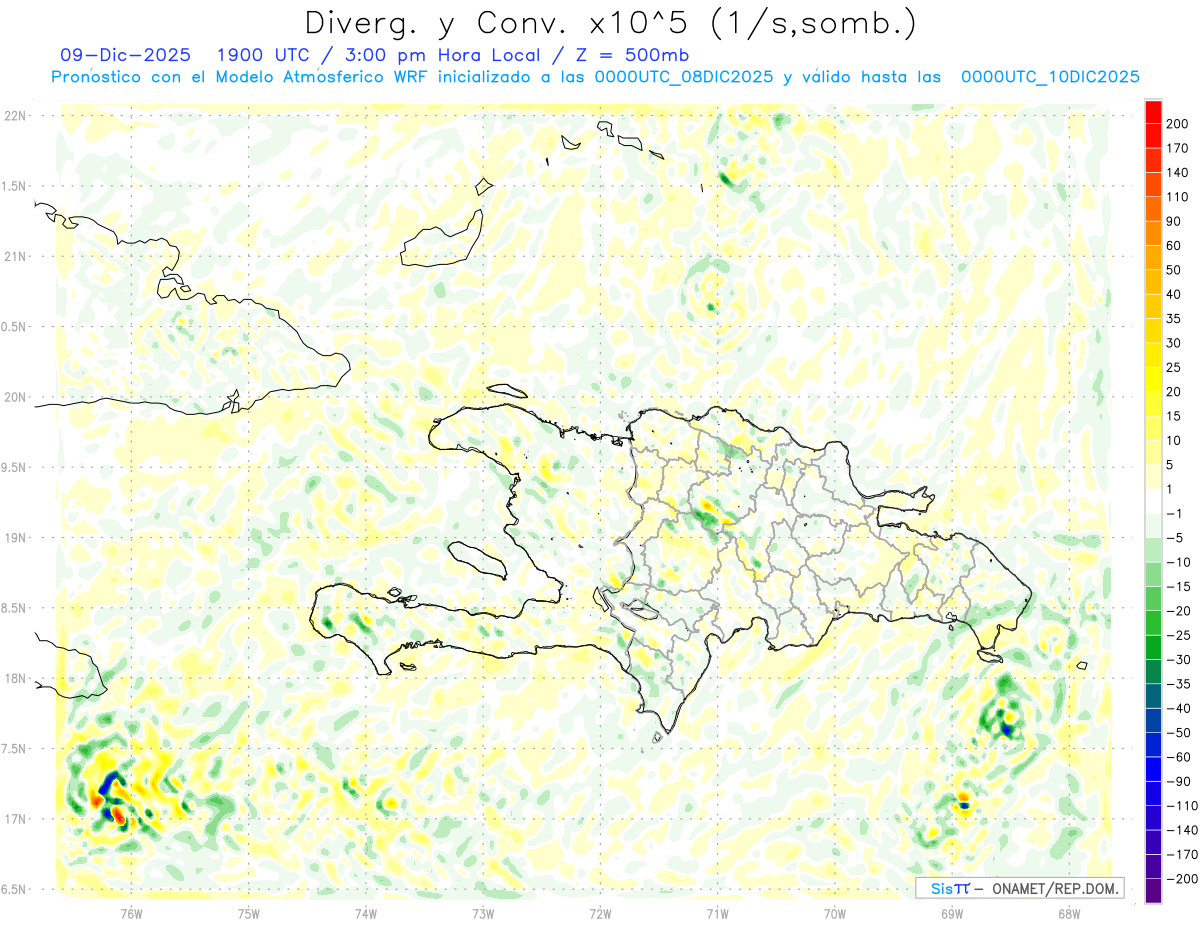The image size is (1200, 927).
Task: Click the white swatch between 1 and -1
Action: (1153, 501)
